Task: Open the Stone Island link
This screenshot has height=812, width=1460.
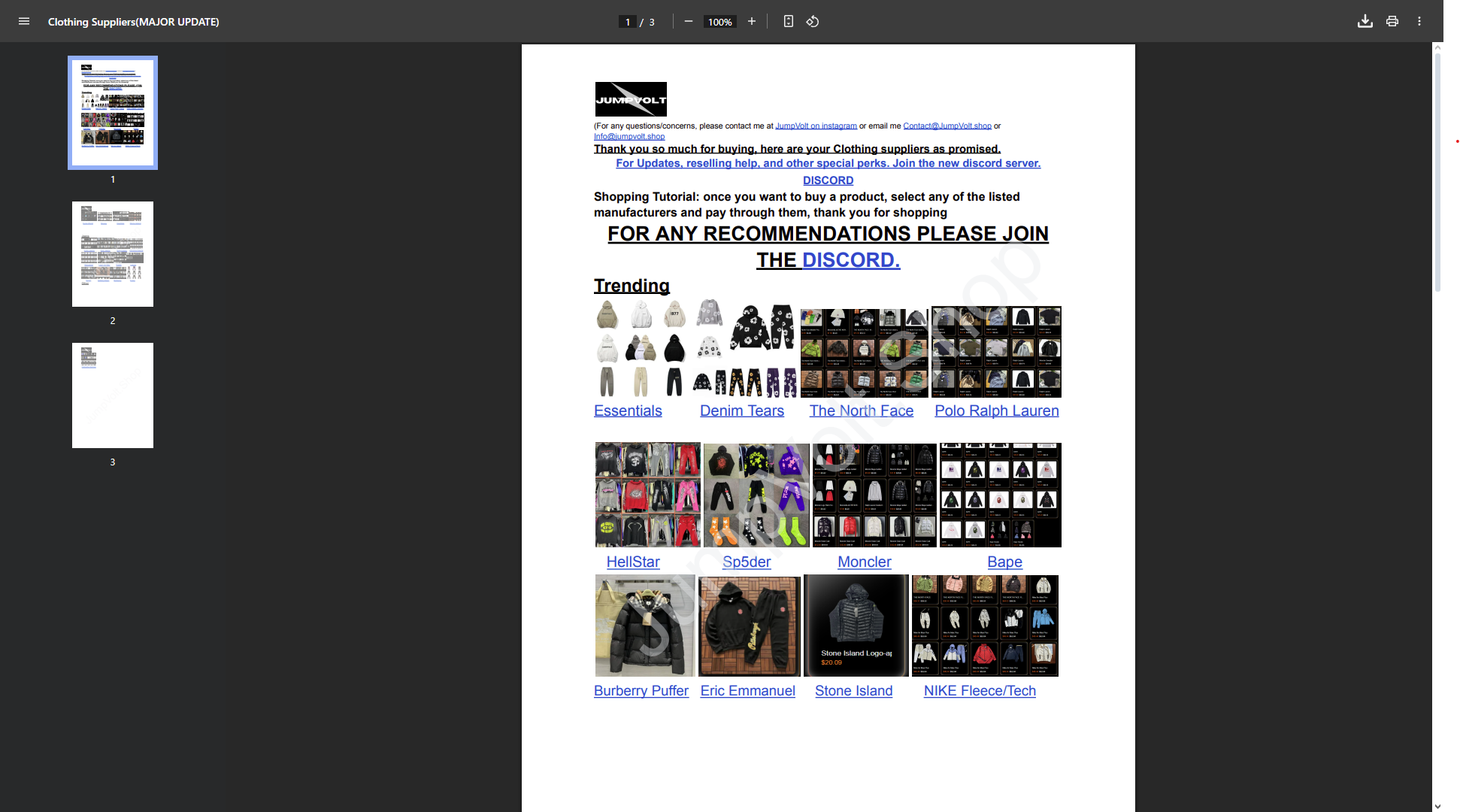Action: coord(853,691)
